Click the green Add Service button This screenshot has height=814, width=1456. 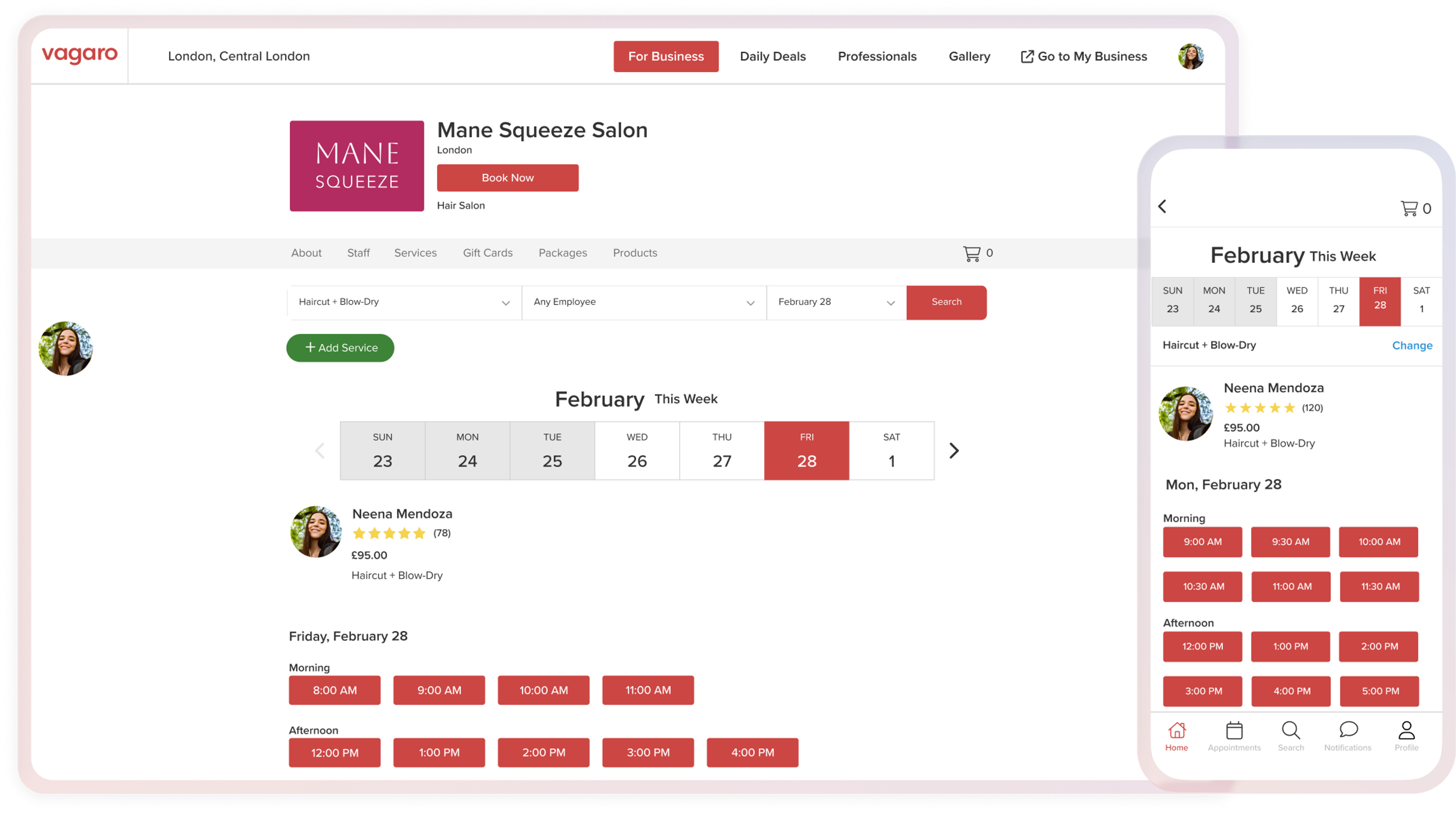point(340,348)
